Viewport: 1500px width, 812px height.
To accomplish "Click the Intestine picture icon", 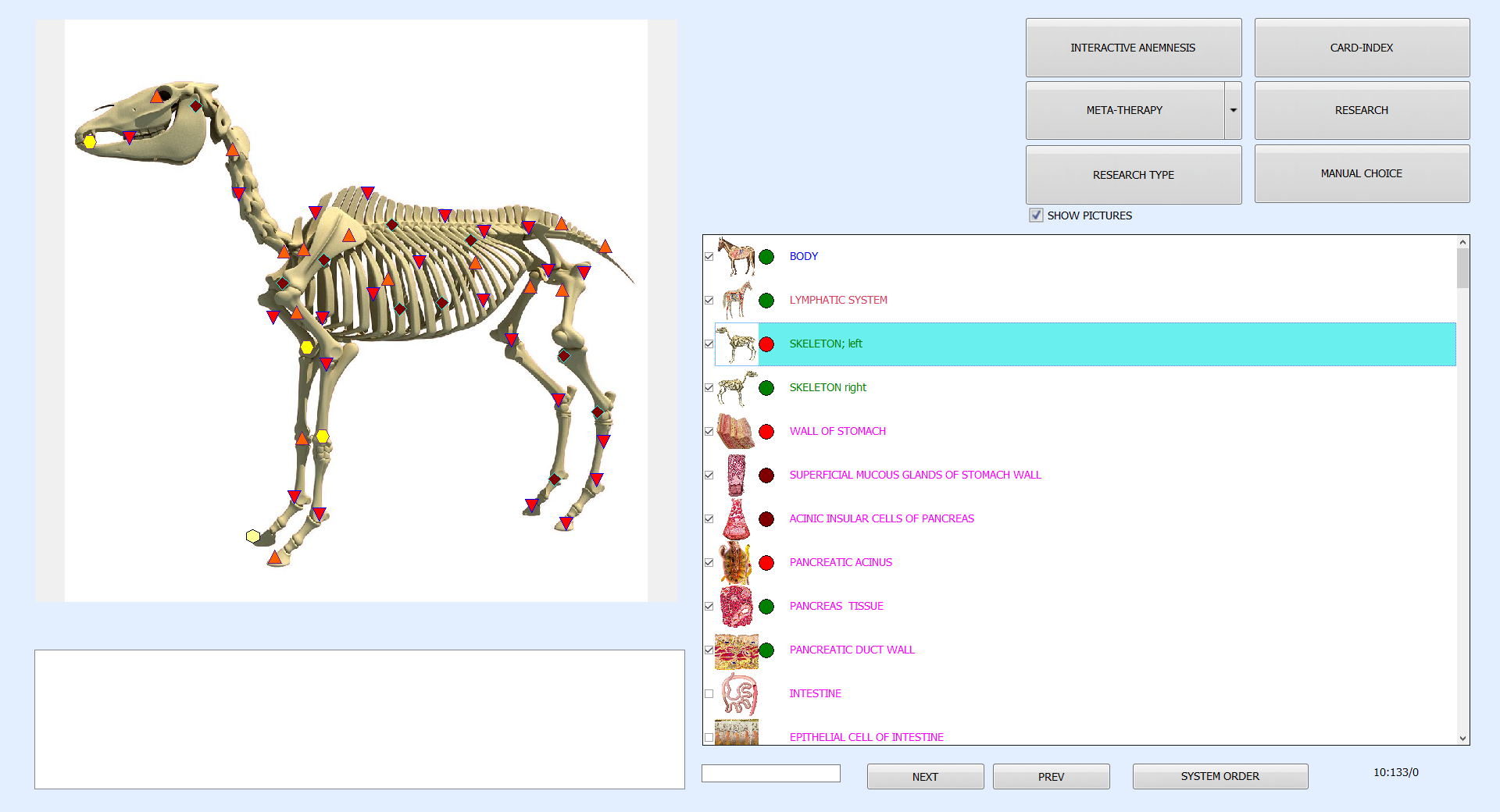I will tap(737, 694).
